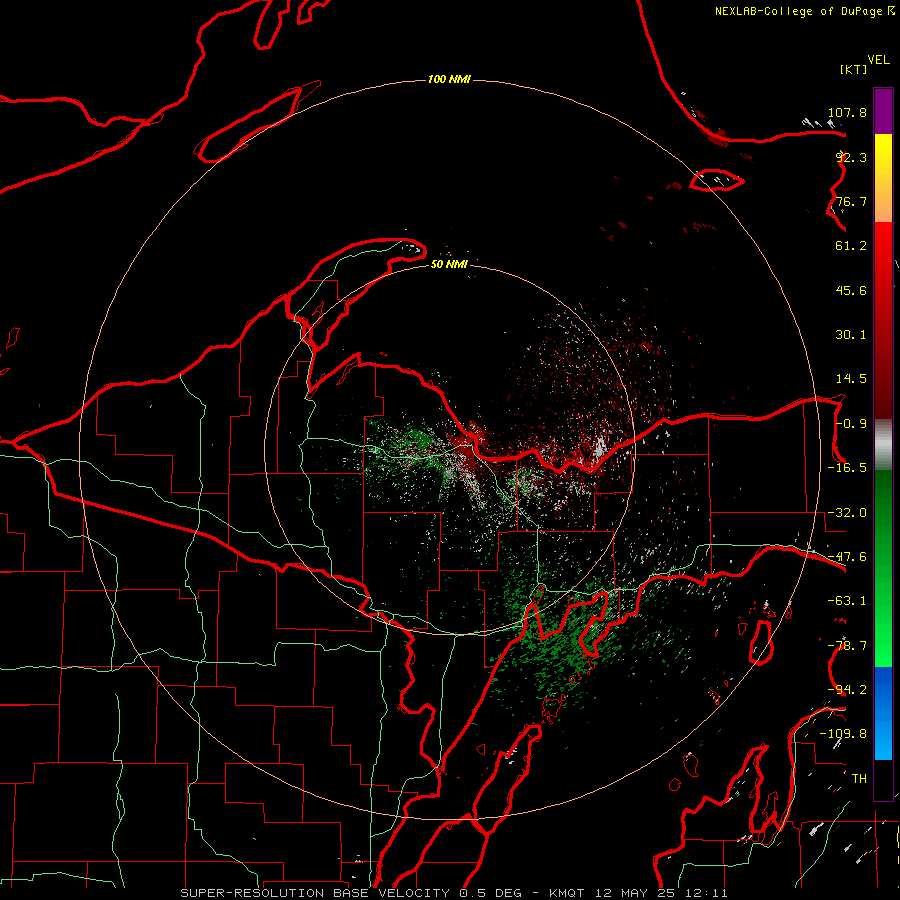Select the -63.1 velocity scale value

pyautogui.click(x=847, y=601)
